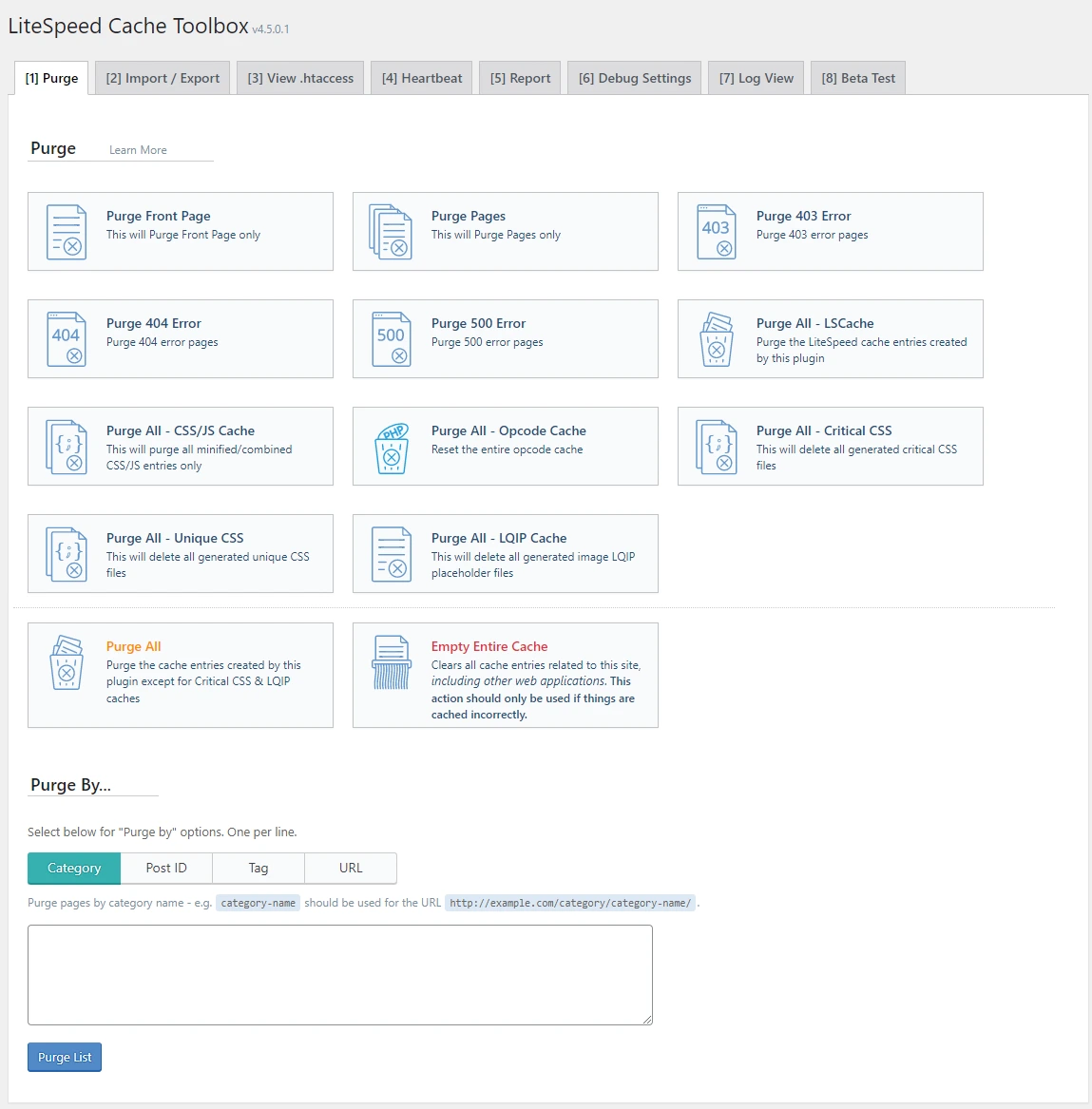Open the Learn More link

[x=138, y=150]
